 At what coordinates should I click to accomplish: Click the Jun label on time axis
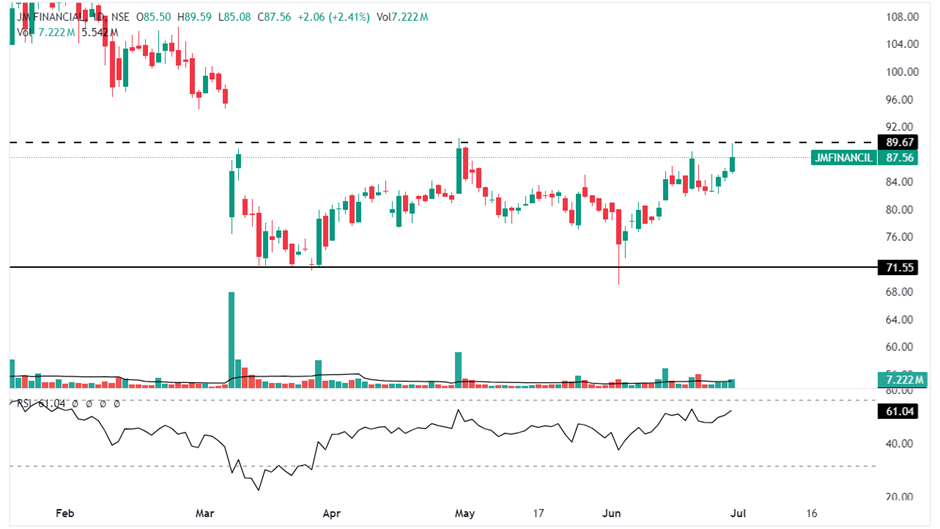pos(610,513)
